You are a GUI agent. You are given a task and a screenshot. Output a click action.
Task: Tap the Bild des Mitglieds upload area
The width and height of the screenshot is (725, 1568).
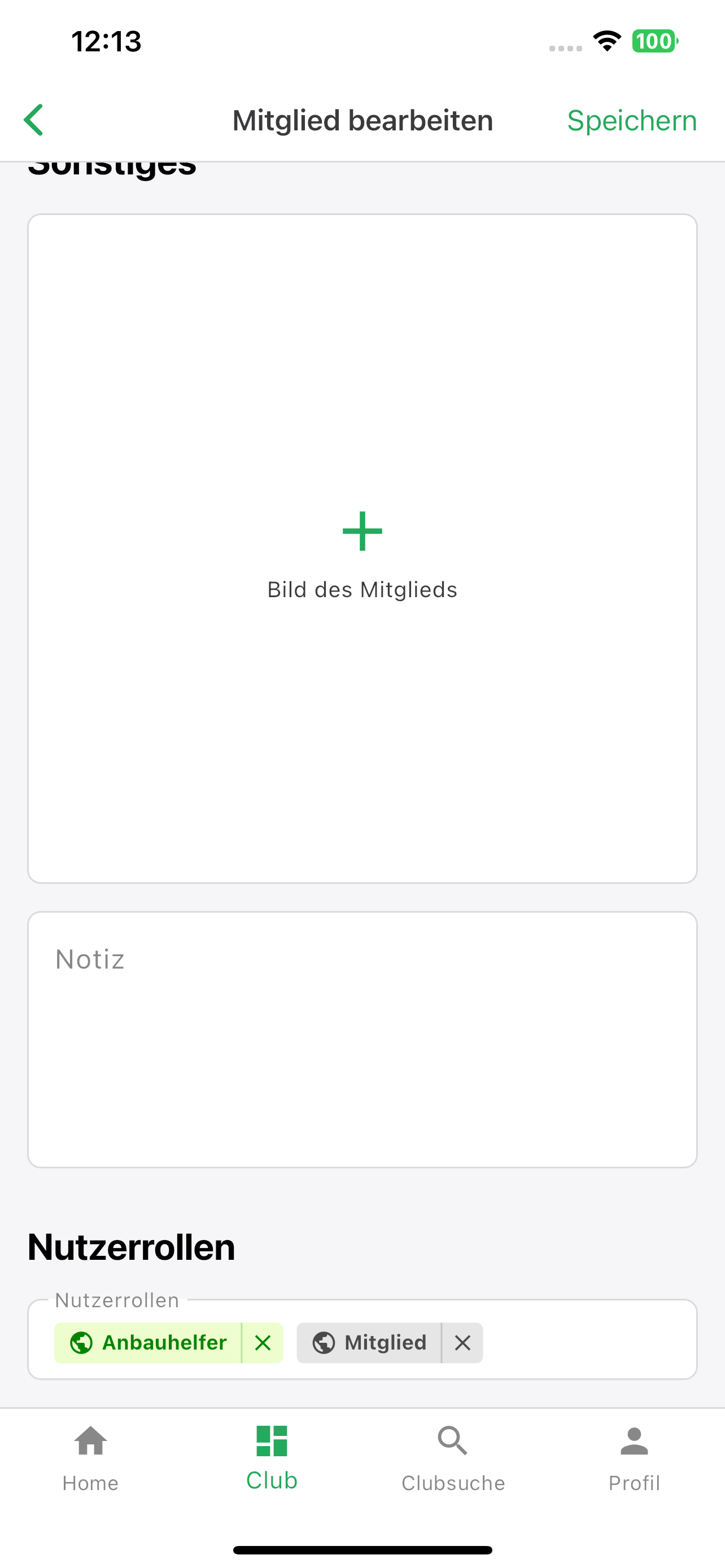tap(362, 548)
